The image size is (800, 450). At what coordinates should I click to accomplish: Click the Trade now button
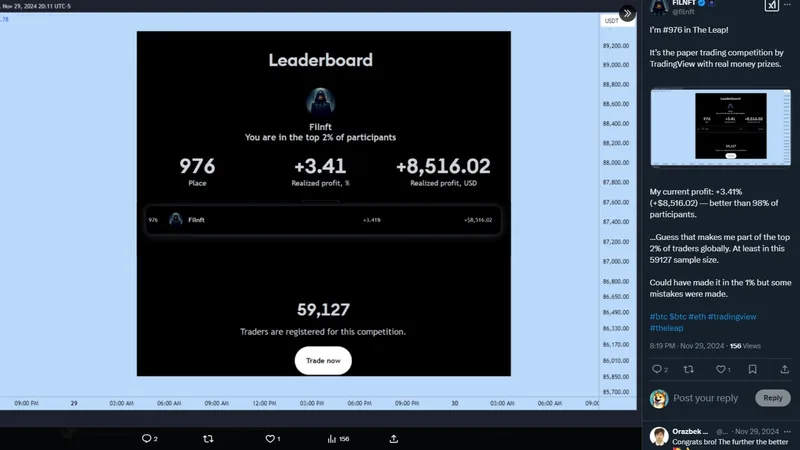(323, 360)
